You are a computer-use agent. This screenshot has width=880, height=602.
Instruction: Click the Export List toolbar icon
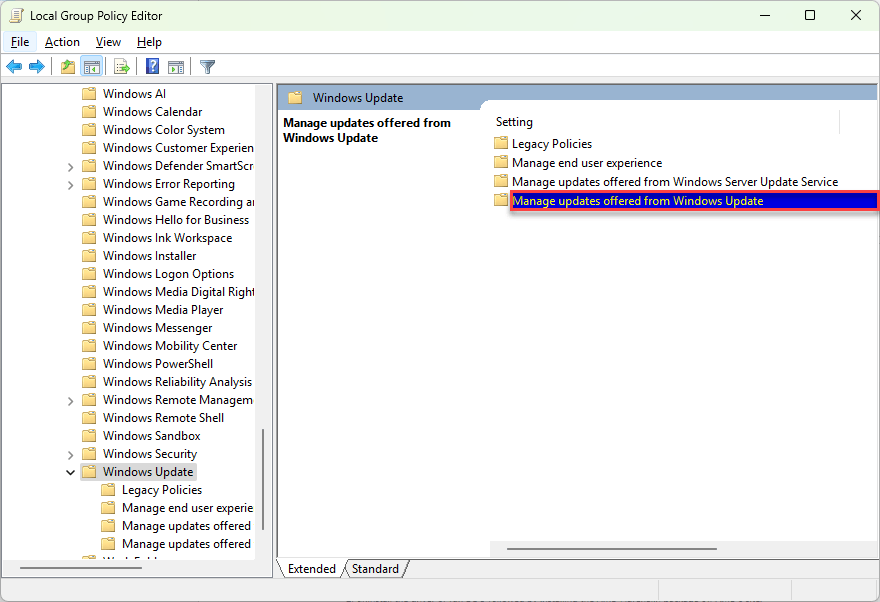(x=122, y=67)
